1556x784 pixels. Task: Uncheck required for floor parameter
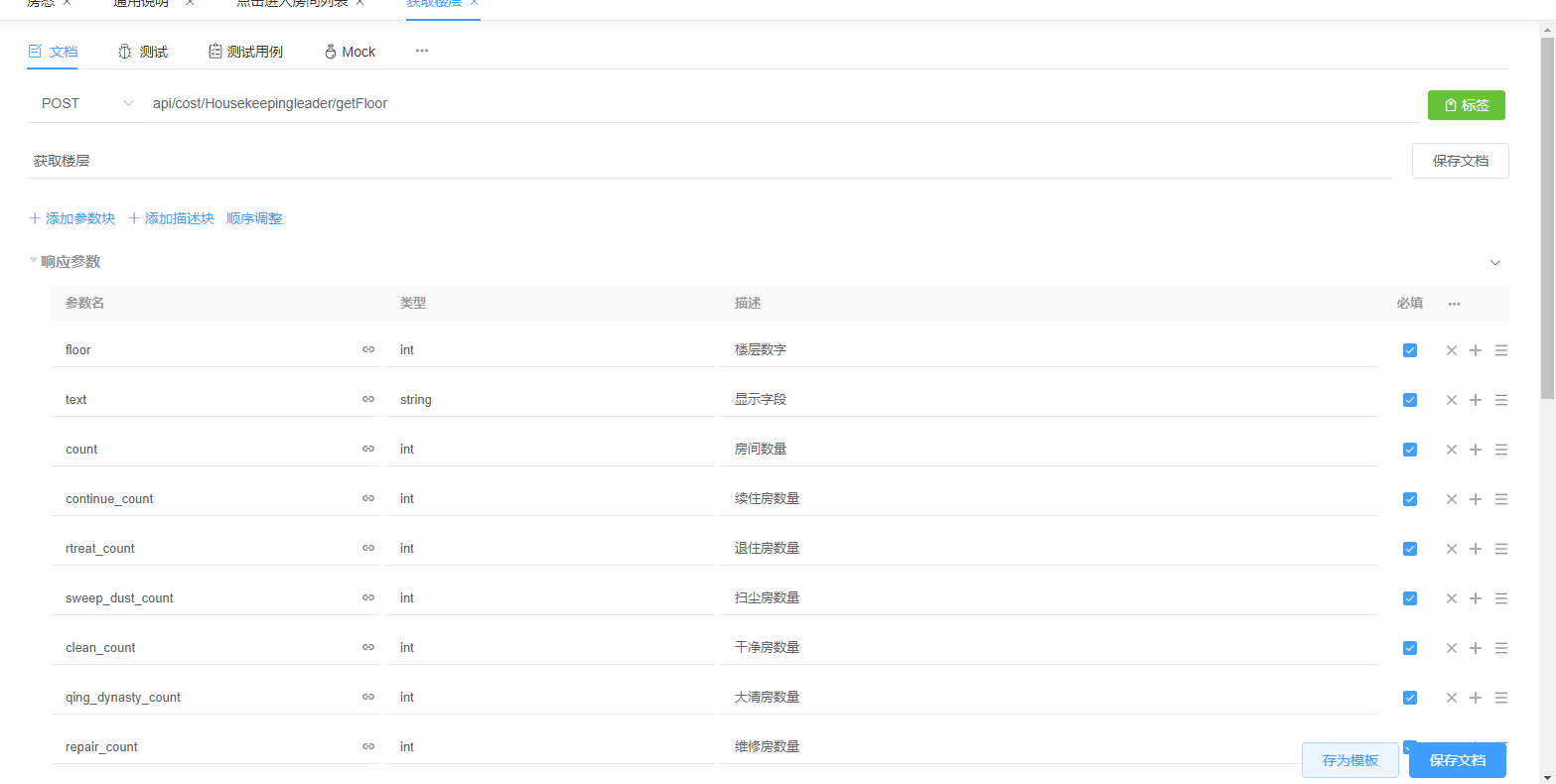pyautogui.click(x=1409, y=350)
